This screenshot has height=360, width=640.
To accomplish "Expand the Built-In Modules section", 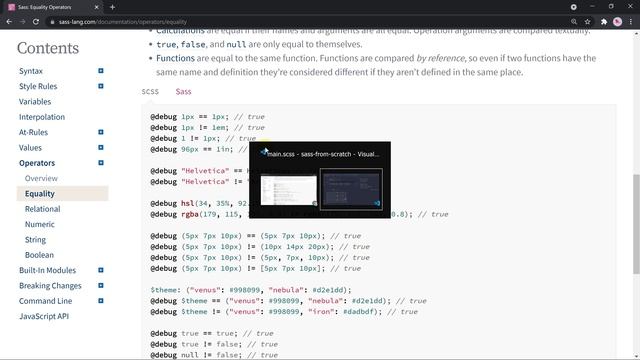I will tap(101, 270).
